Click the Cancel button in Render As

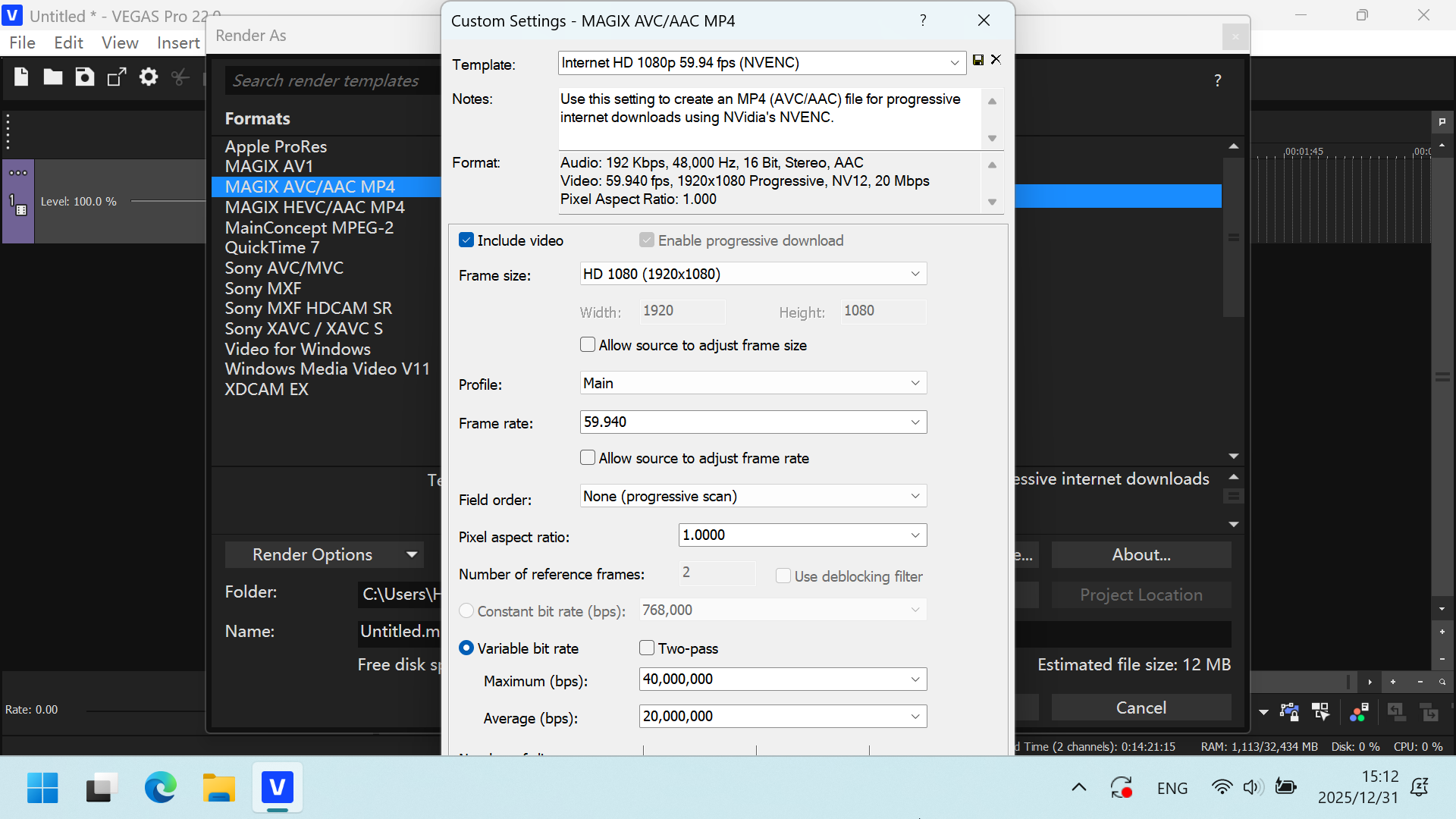(x=1141, y=708)
